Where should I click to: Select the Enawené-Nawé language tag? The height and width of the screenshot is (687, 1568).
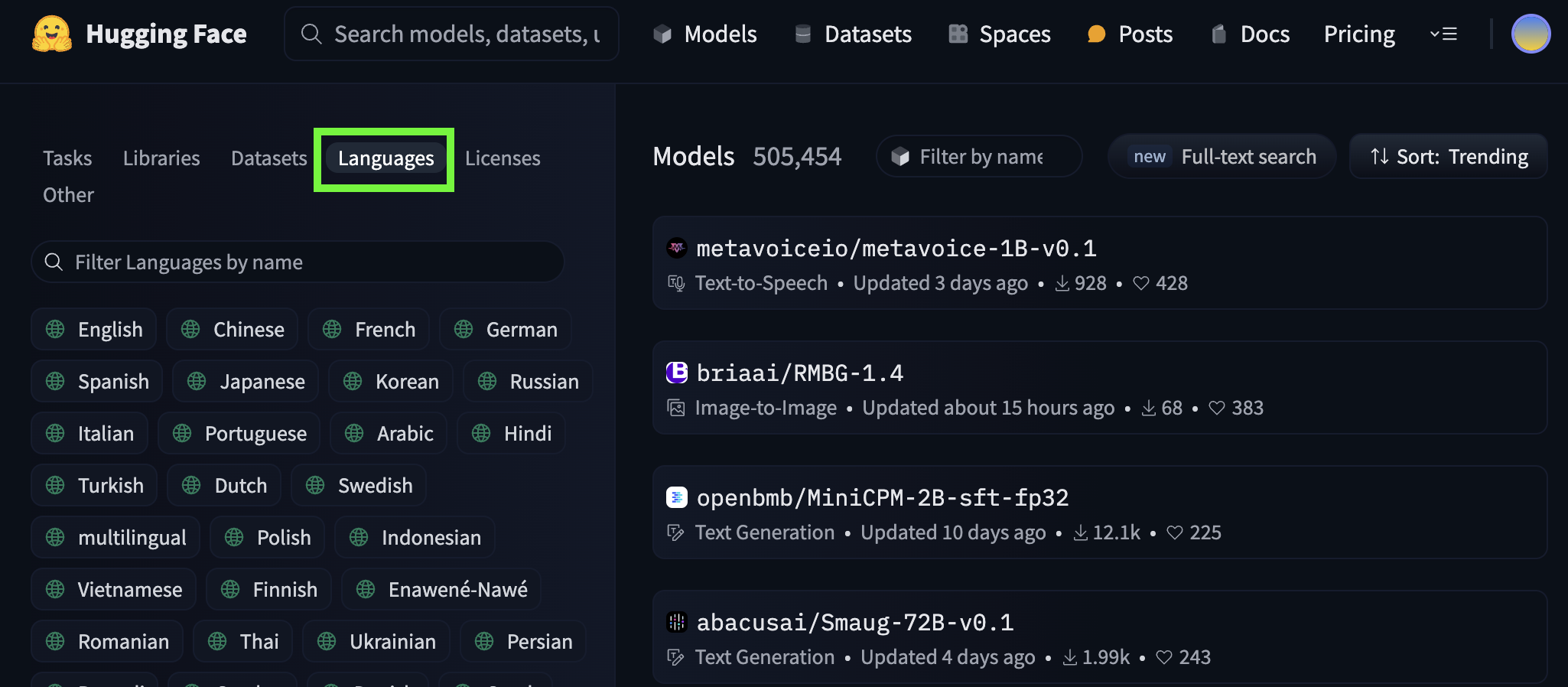pos(441,590)
